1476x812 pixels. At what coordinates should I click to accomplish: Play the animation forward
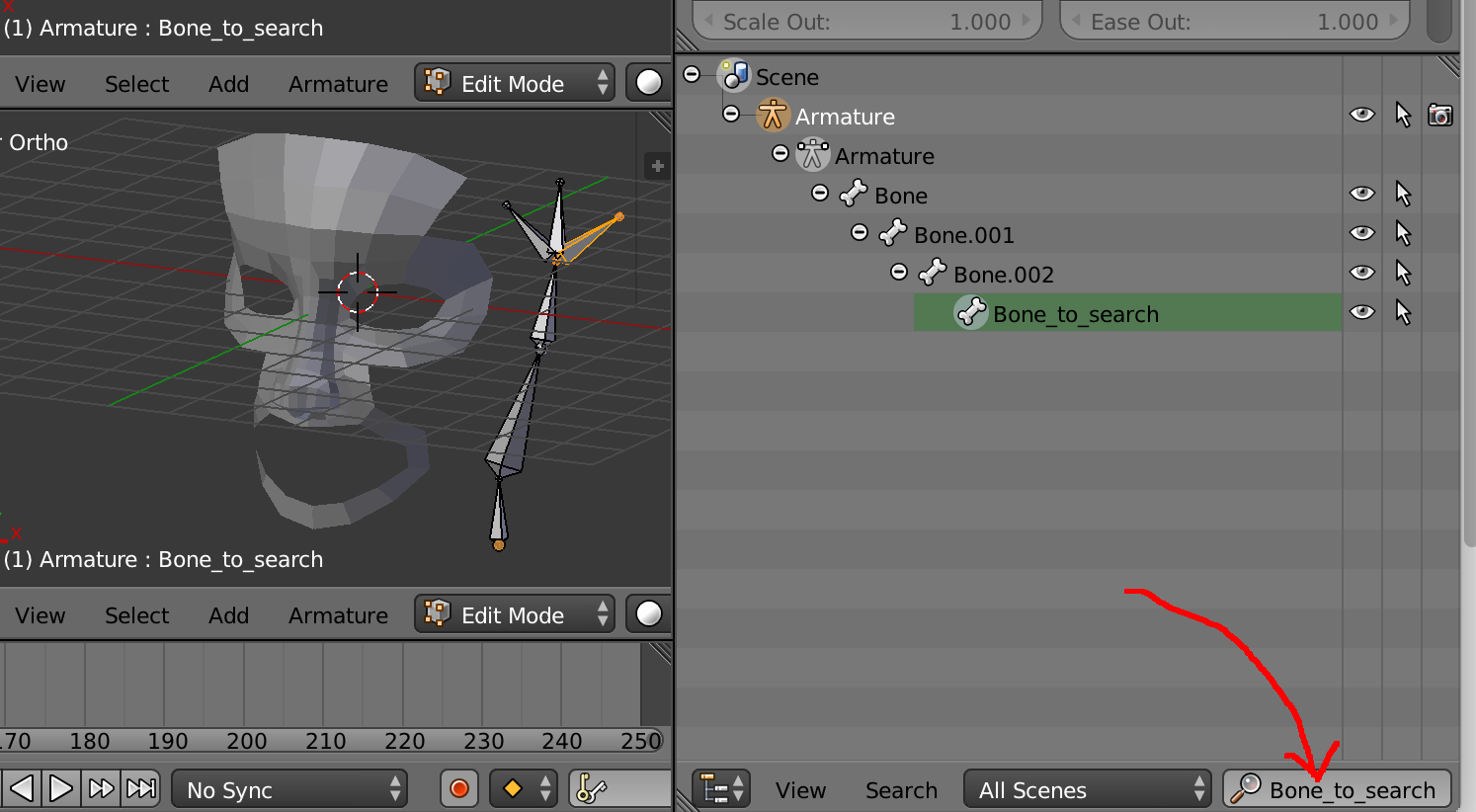(60, 788)
